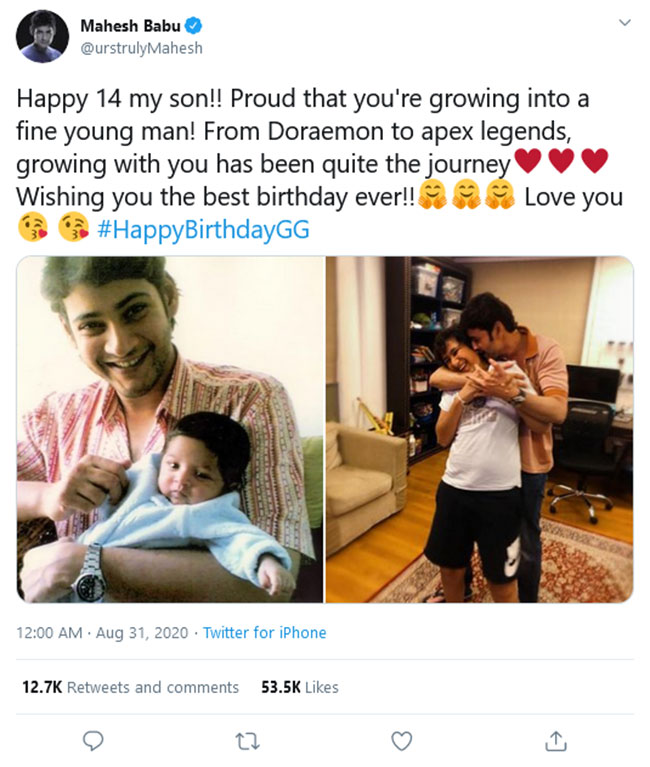The width and height of the screenshot is (650, 767).
Task: Open the #HappyBirthdayGG hashtag
Action: point(204,230)
